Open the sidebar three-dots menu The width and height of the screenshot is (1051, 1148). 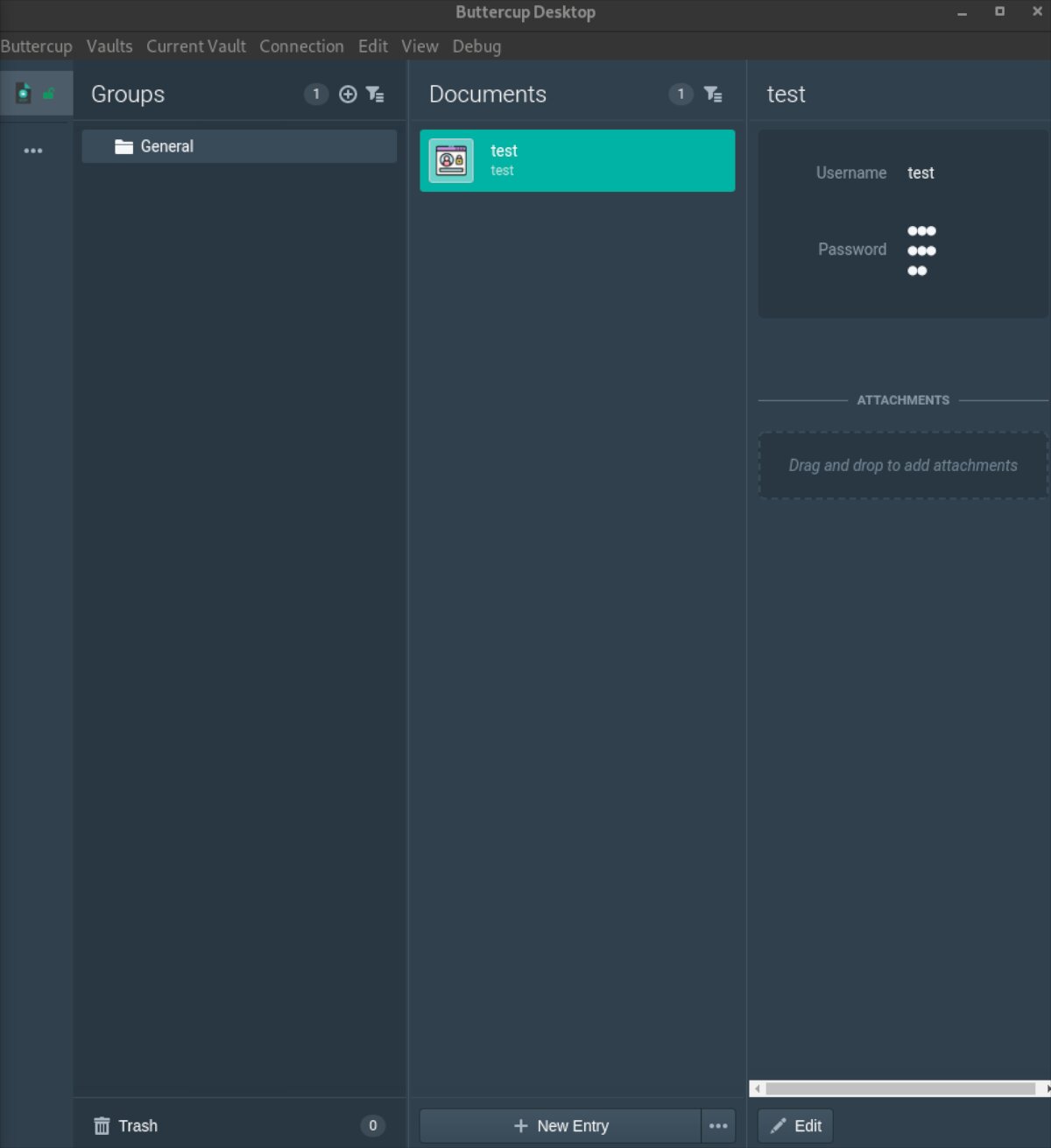(33, 151)
